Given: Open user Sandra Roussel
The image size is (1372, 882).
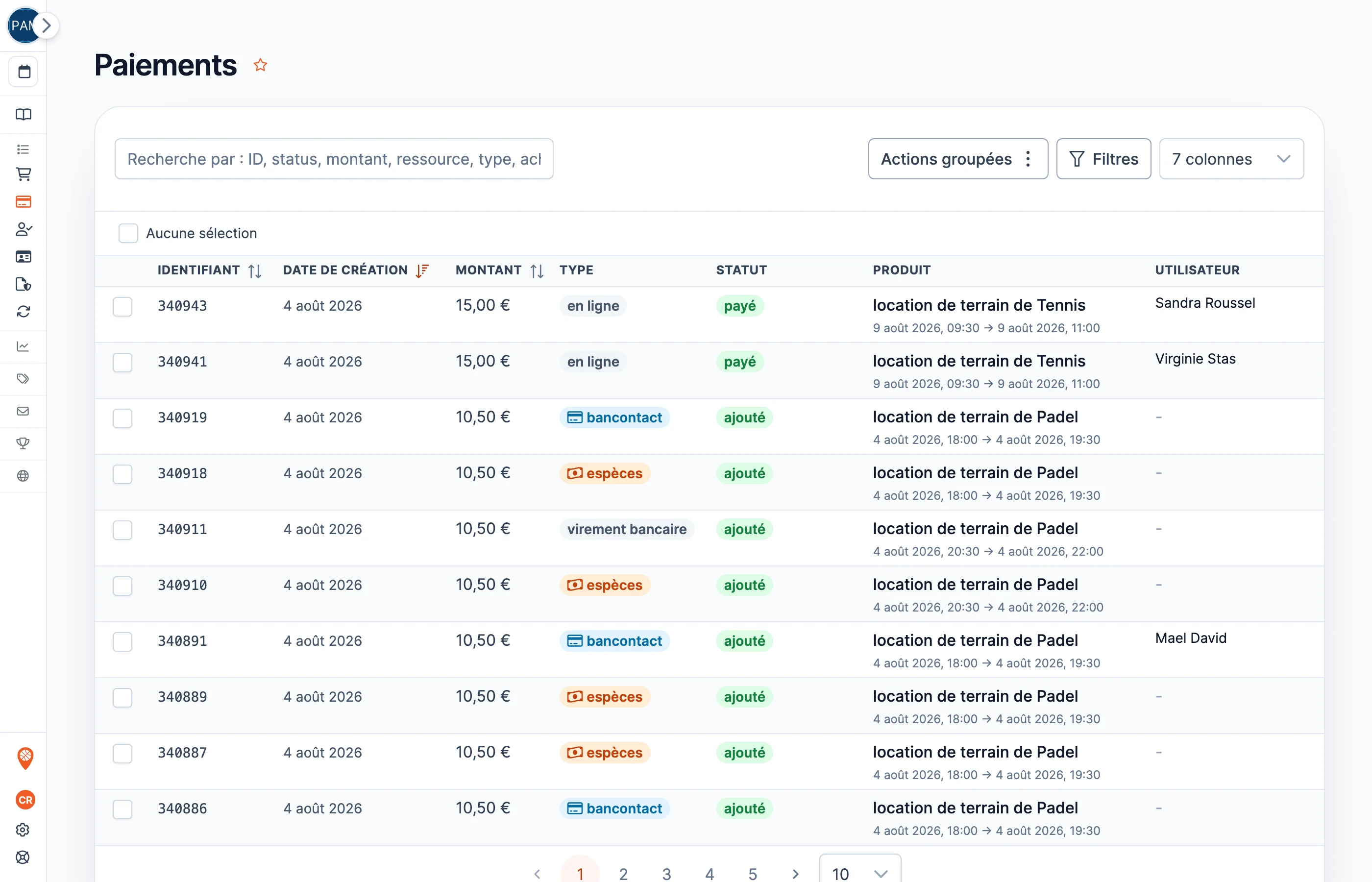Looking at the screenshot, I should point(1205,303).
